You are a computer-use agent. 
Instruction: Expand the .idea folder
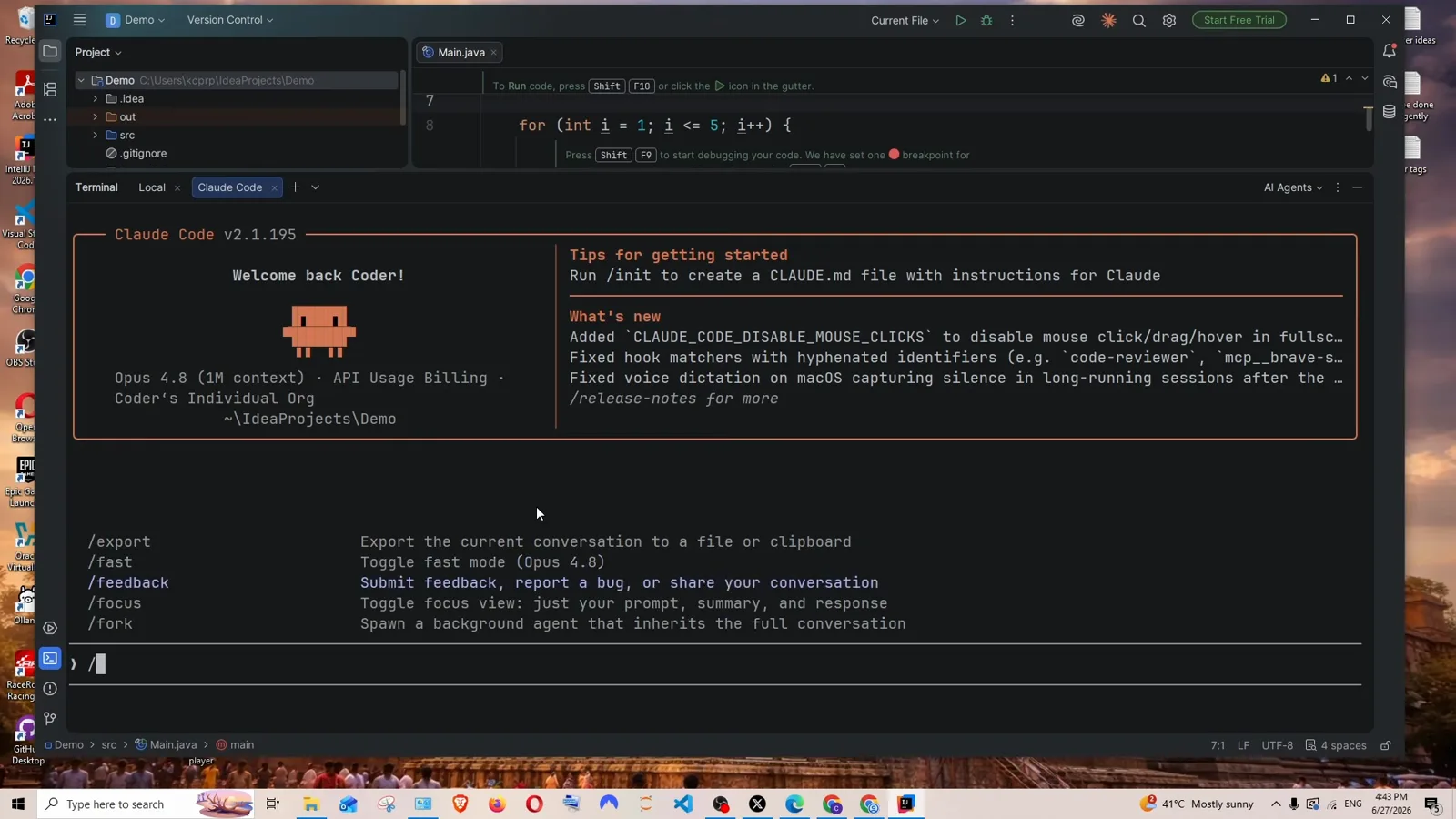click(96, 98)
